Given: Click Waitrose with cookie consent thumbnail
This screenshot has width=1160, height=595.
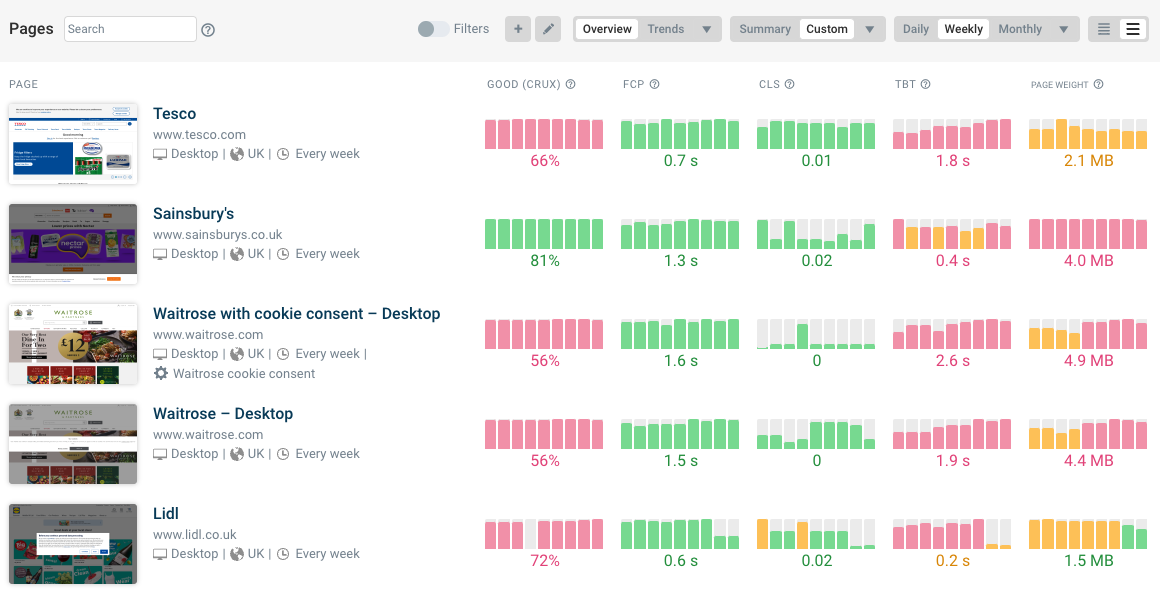Looking at the screenshot, I should click(x=73, y=343).
